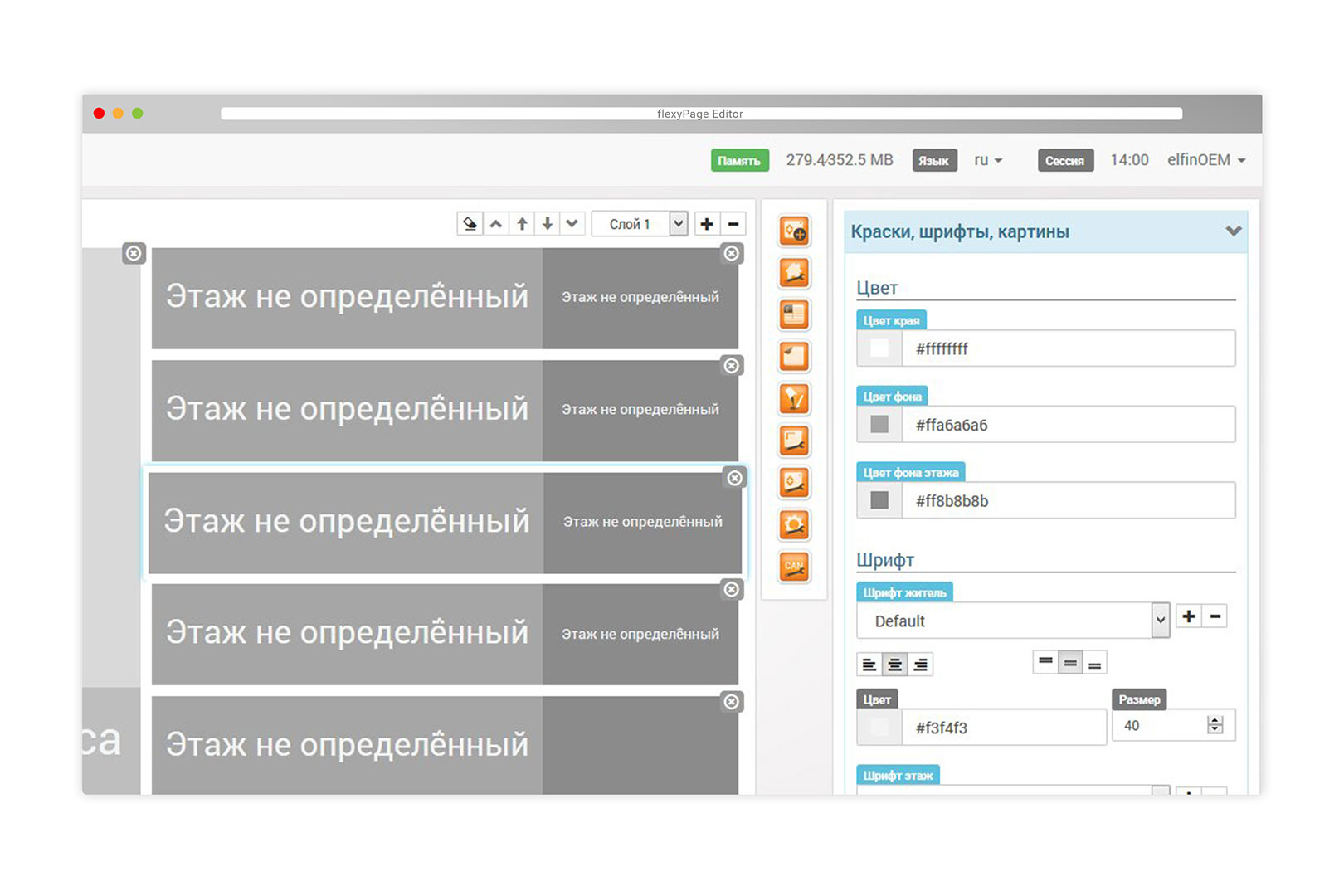This screenshot has width=1344, height=896.
Task: Open the gear-with-wrench settings icon
Action: (x=794, y=525)
